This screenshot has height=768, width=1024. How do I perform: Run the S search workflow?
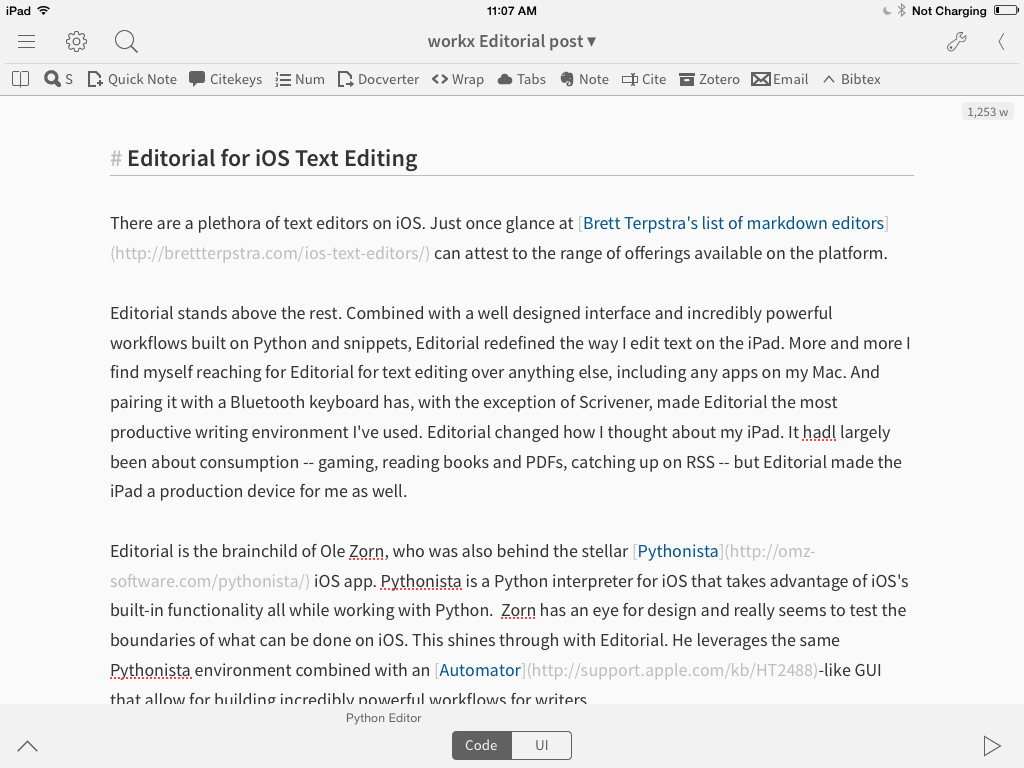click(x=58, y=79)
